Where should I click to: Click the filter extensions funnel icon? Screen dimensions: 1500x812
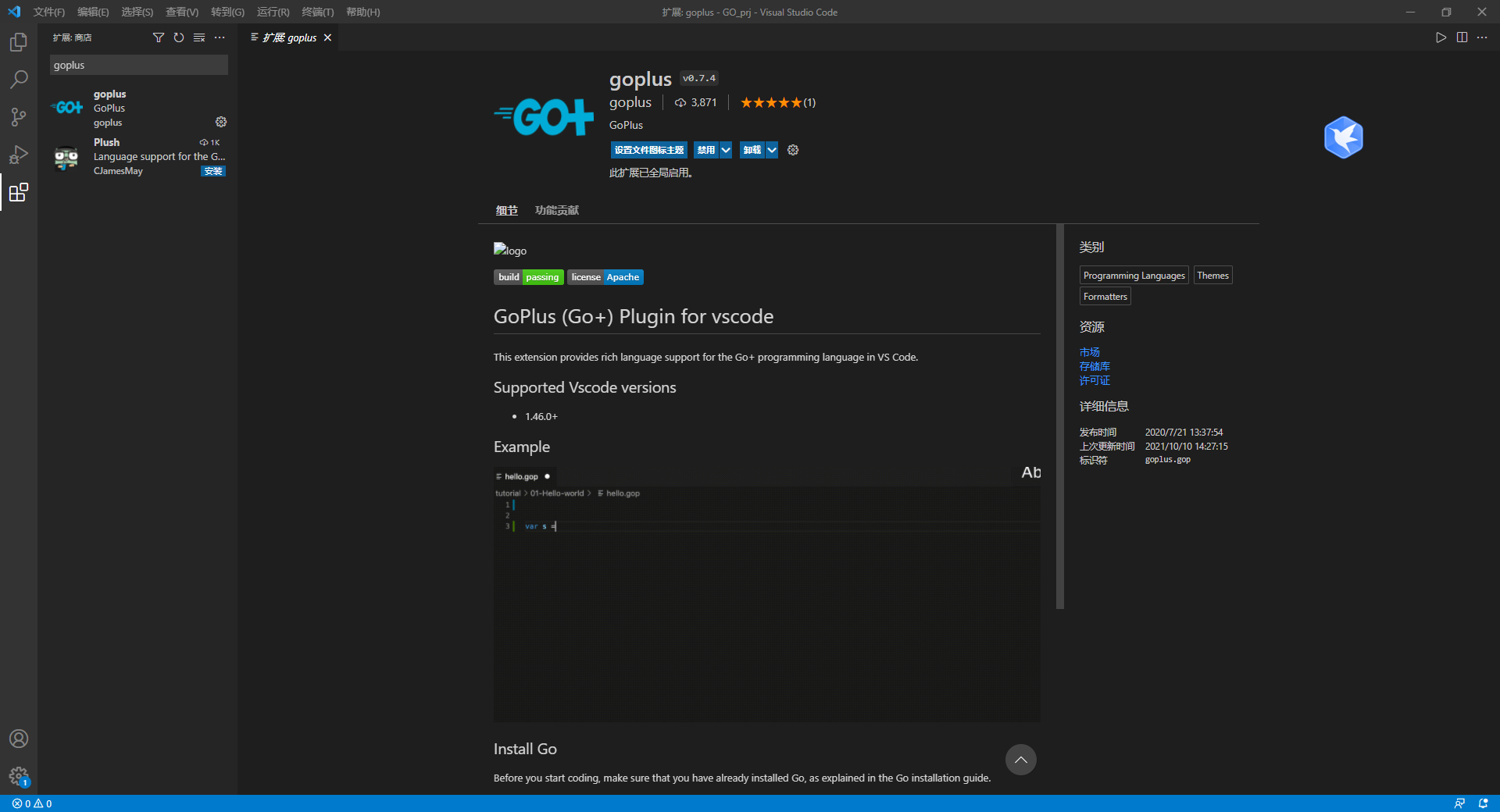click(159, 37)
